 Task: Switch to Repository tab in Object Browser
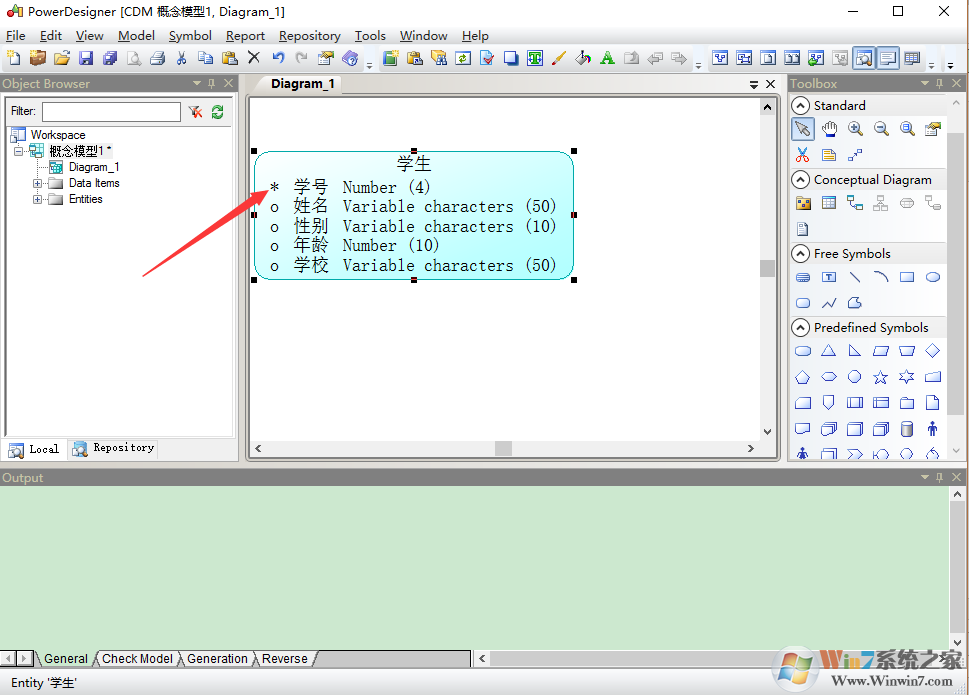(x=113, y=448)
